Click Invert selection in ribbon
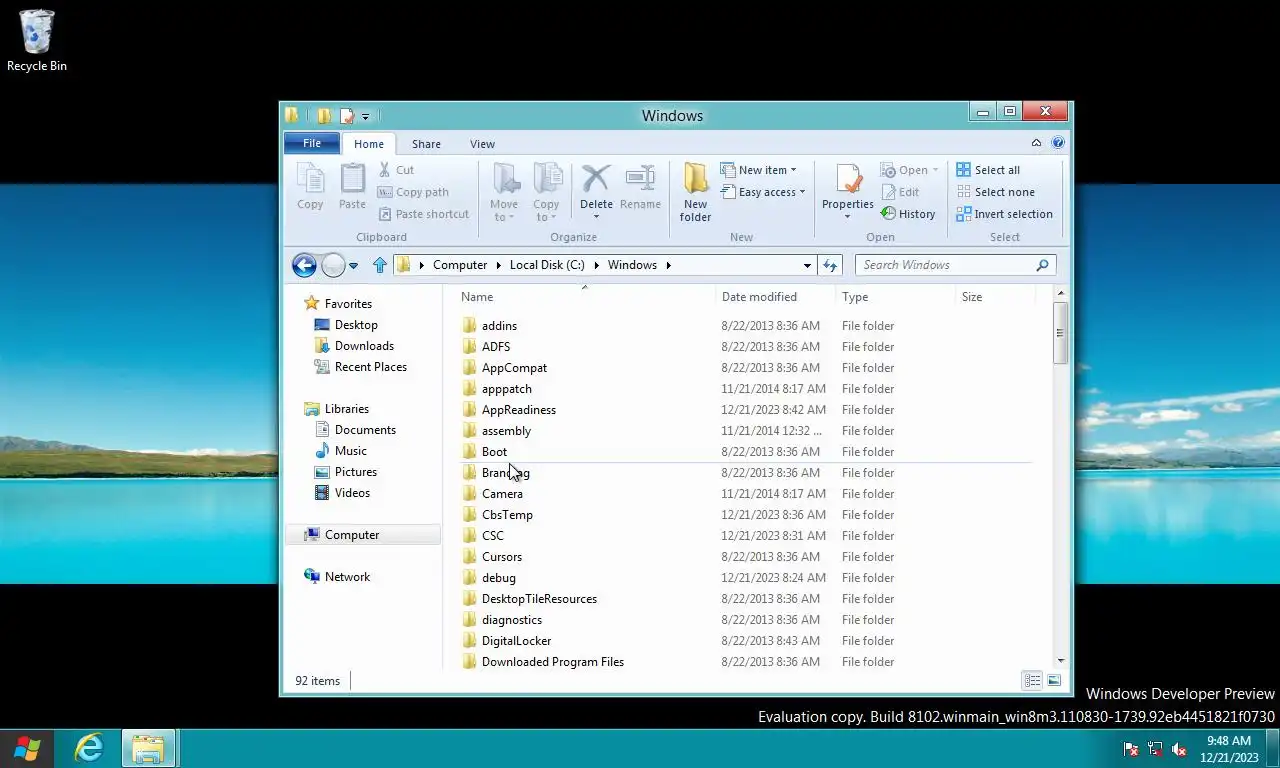 [1004, 214]
